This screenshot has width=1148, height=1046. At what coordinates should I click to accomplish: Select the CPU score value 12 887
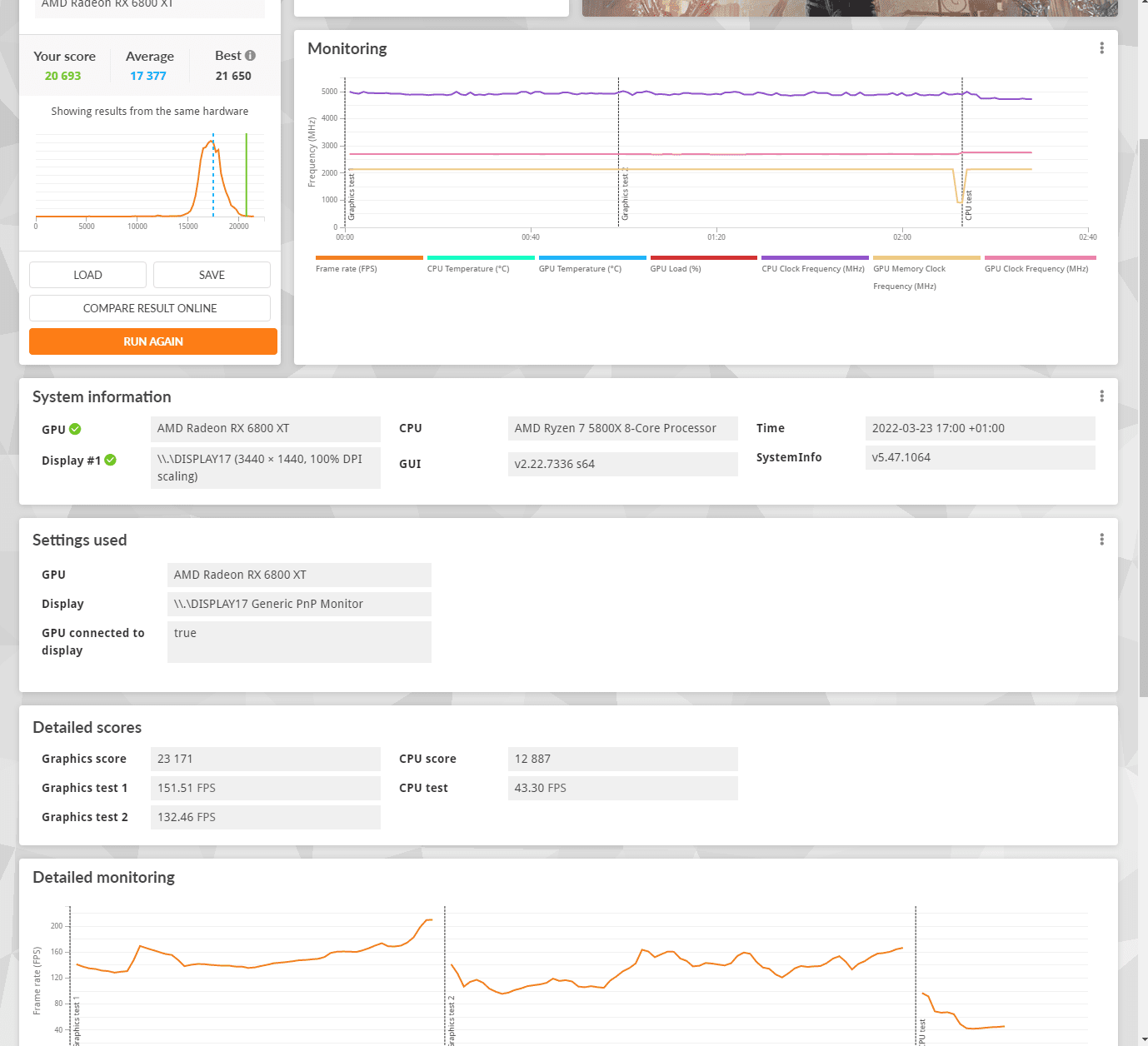tap(623, 759)
